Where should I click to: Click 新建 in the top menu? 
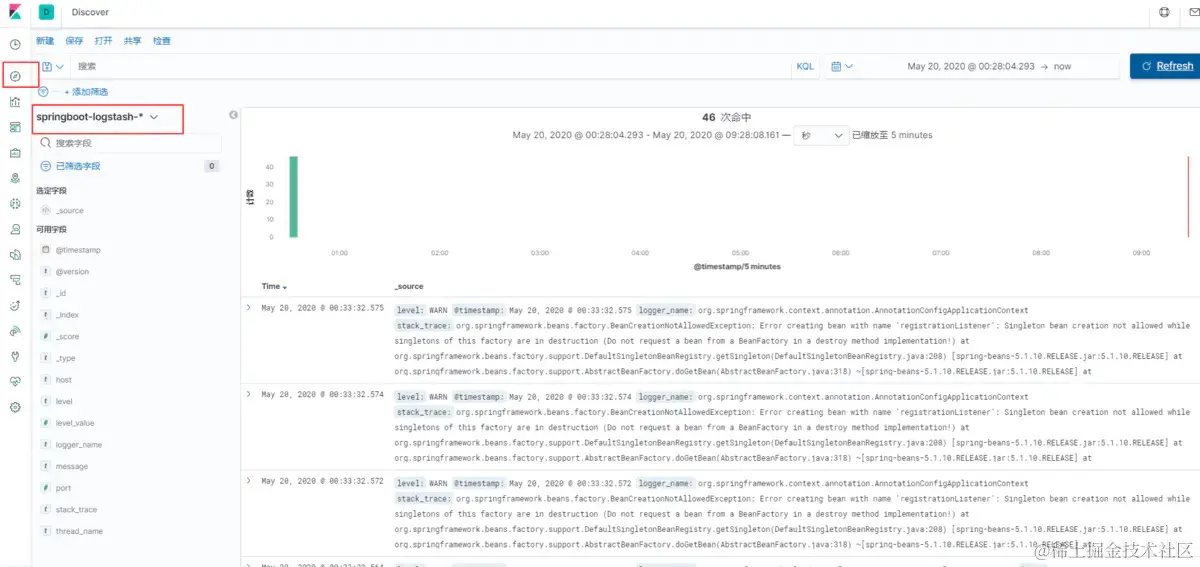pyautogui.click(x=45, y=41)
